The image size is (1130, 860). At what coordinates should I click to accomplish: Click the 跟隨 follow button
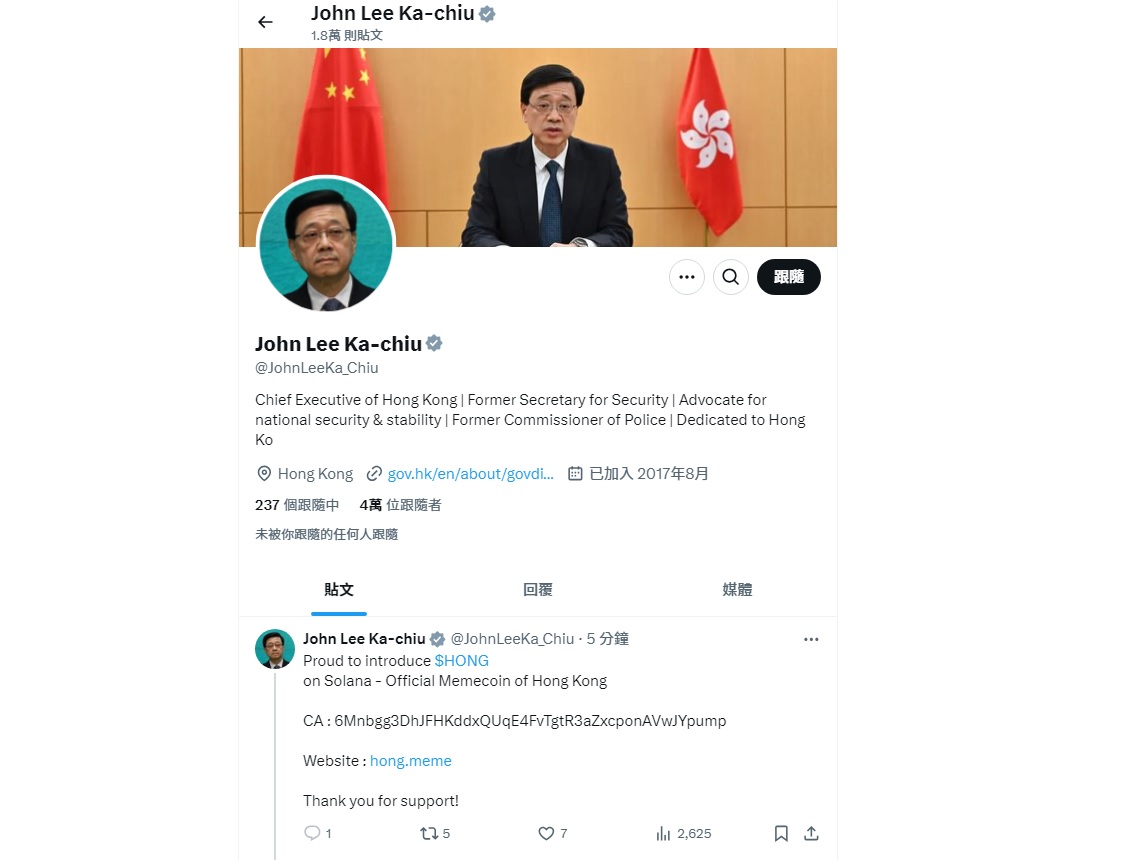tap(788, 277)
